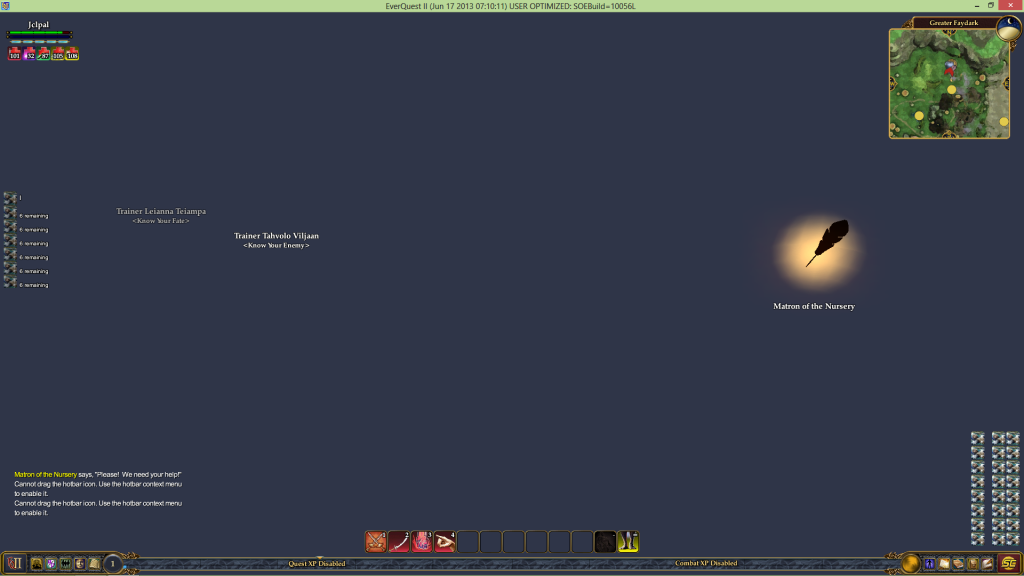Viewport: 1024px width, 576px height.
Task: Use the red hand ability in hotbar slot 3
Action: (x=422, y=542)
